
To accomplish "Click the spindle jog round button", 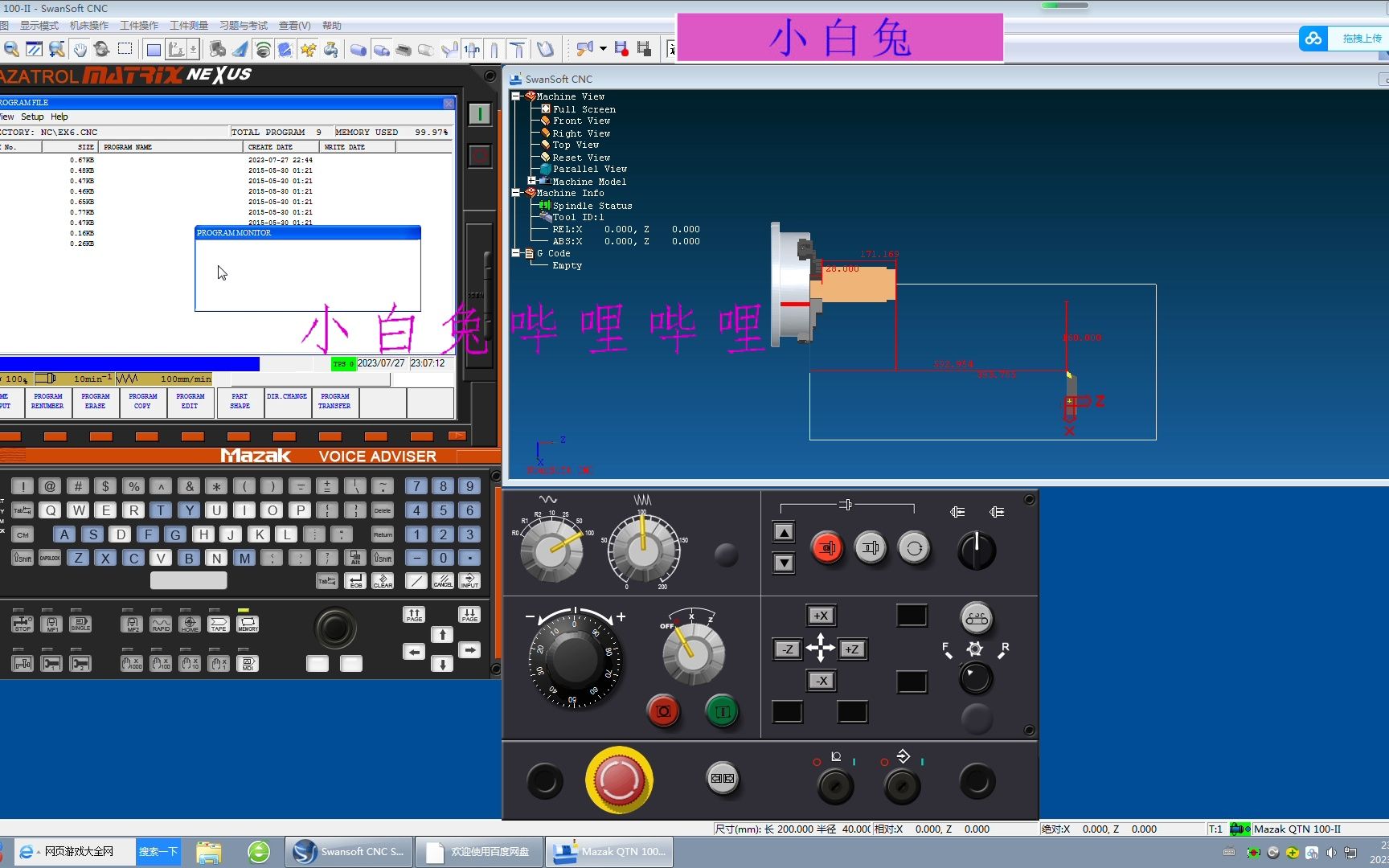I will pos(871,549).
